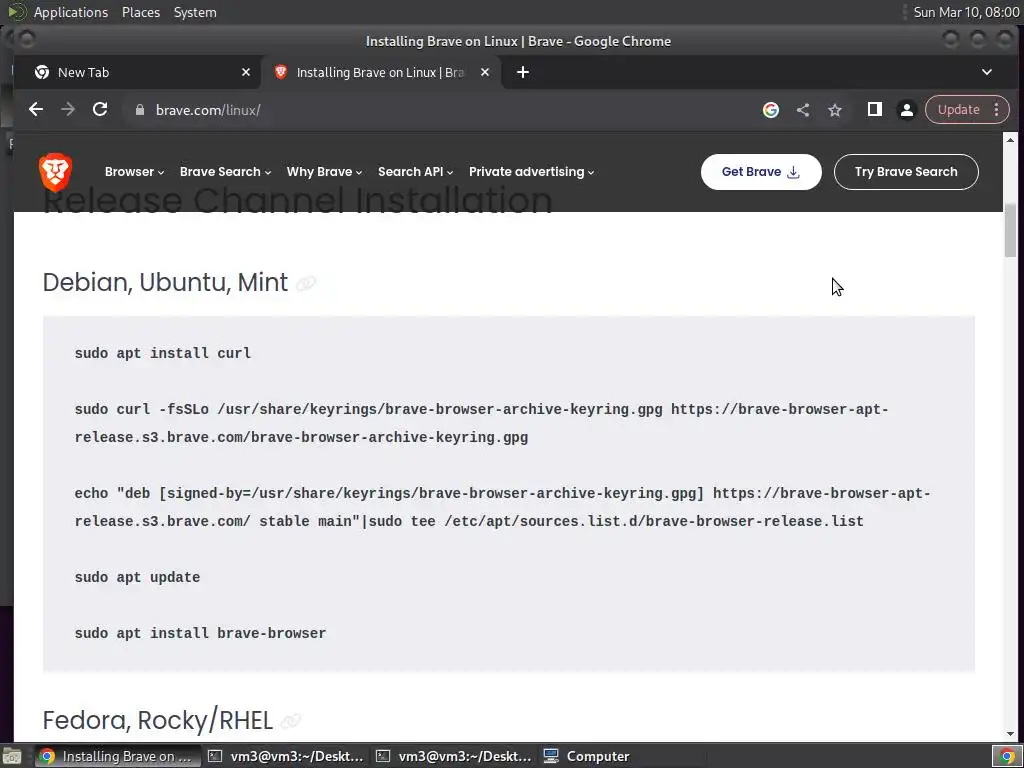The image size is (1024, 768).
Task: Open the System menu
Action: pyautogui.click(x=195, y=12)
